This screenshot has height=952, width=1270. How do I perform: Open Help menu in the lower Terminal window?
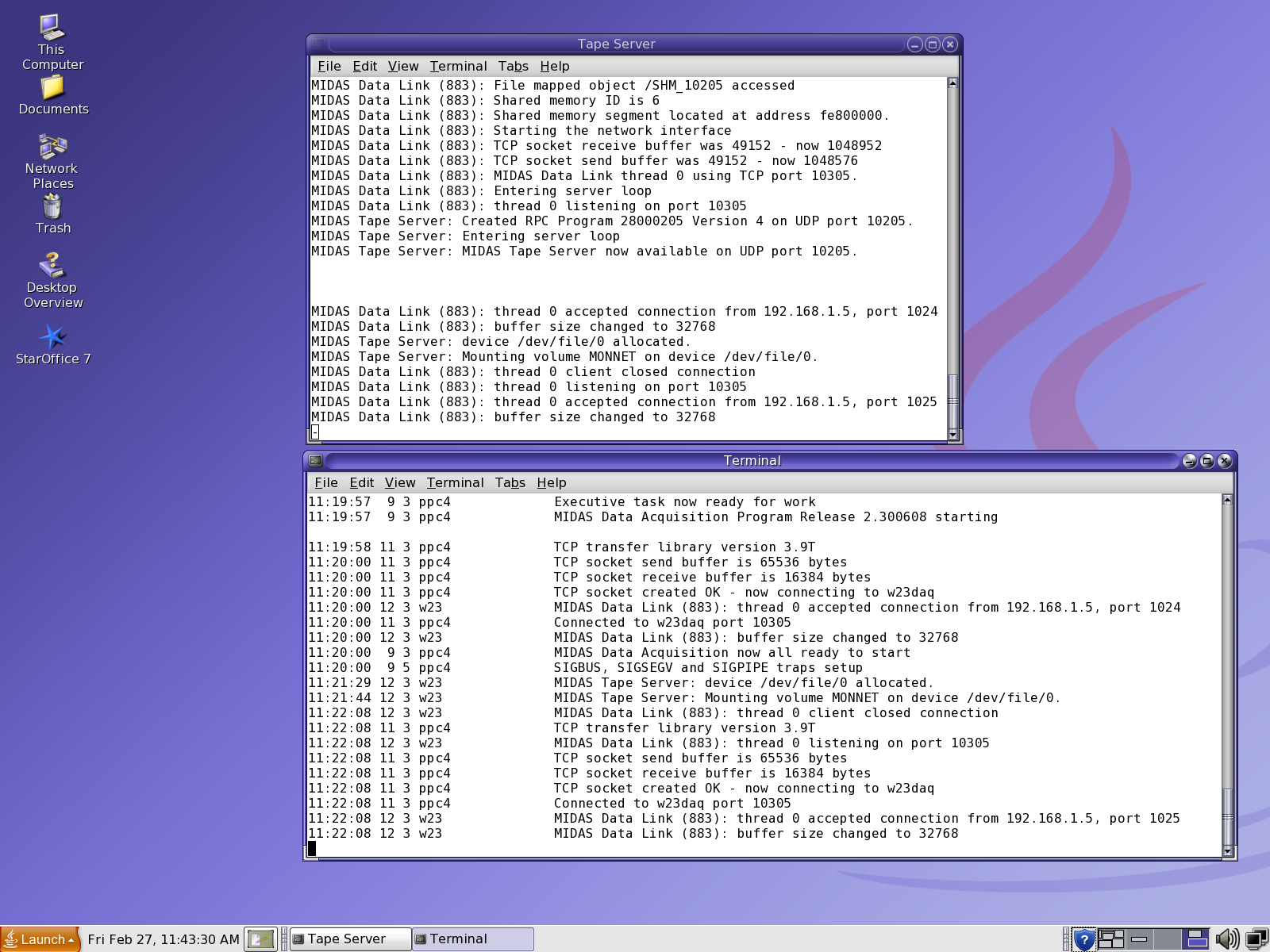click(x=552, y=482)
